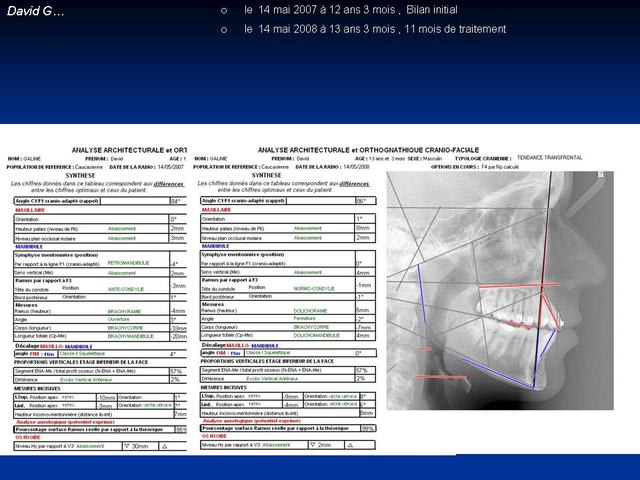Screen dimensions: 640x480
Task: Open the lateral skull X-ray image
Action: pos(510,300)
